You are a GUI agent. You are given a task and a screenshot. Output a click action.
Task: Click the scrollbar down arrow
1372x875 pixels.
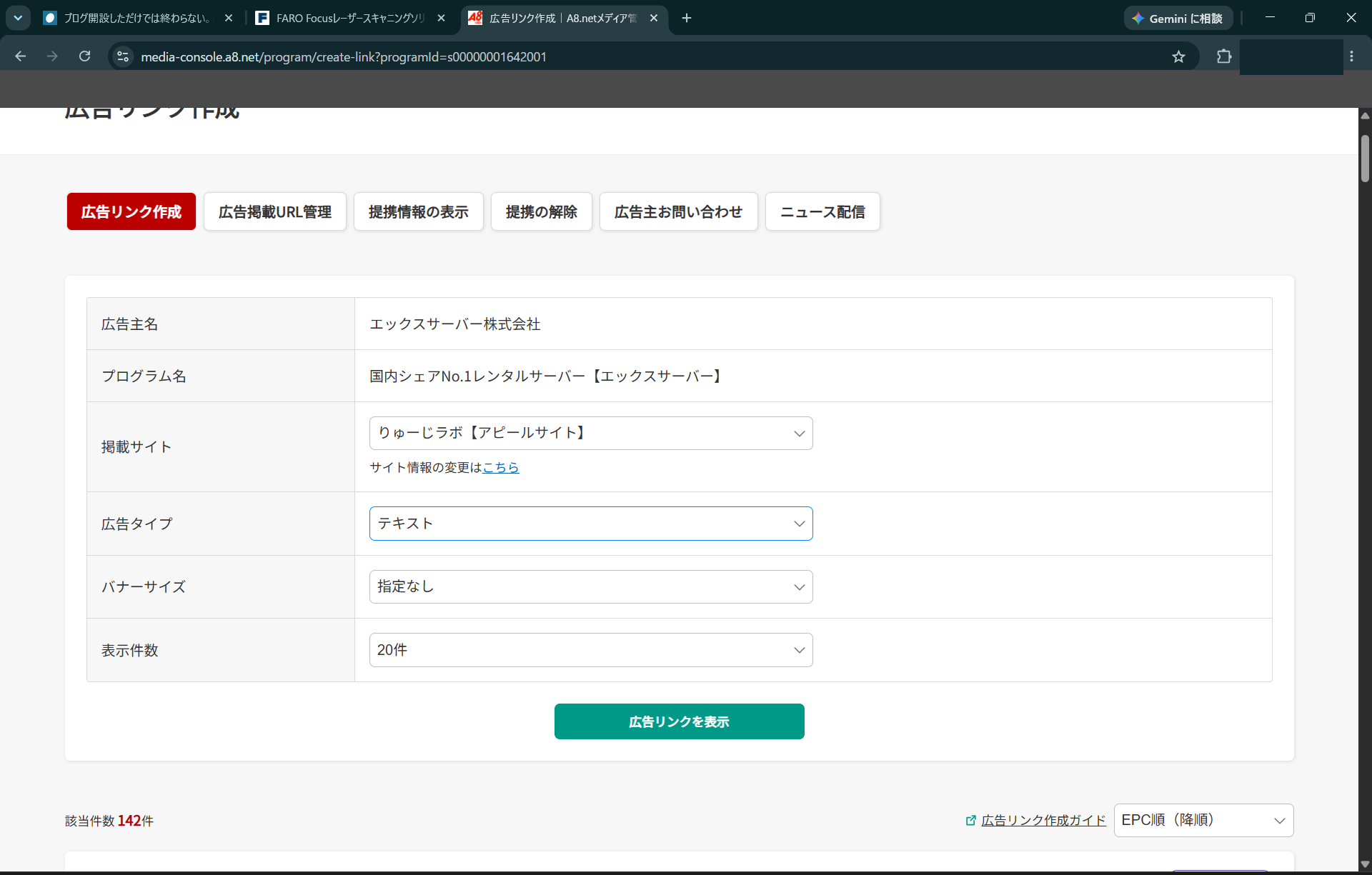click(x=1365, y=864)
